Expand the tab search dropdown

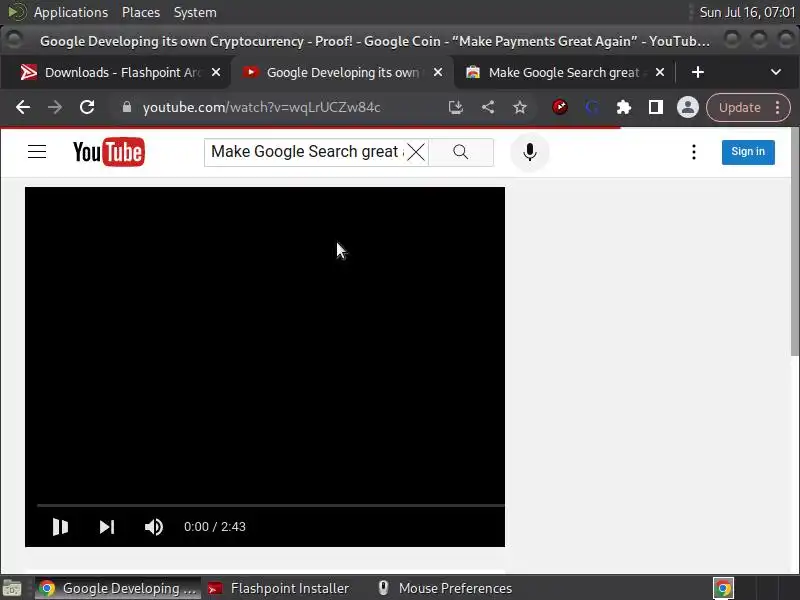point(776,72)
